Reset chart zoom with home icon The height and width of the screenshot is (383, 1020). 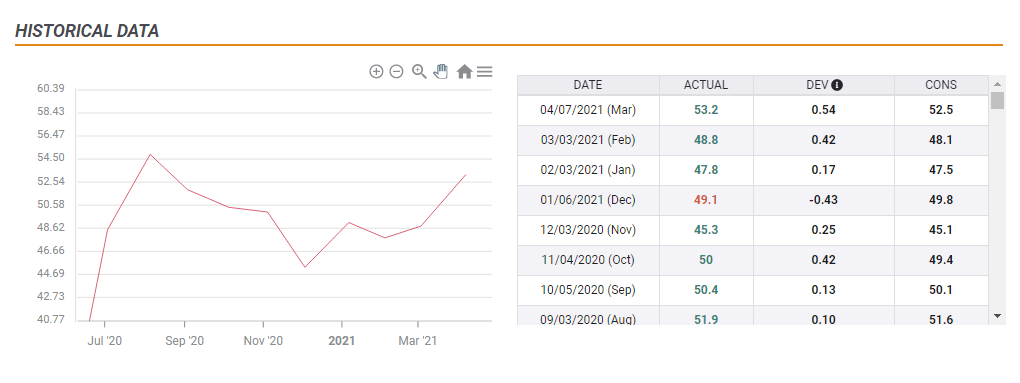click(x=464, y=72)
